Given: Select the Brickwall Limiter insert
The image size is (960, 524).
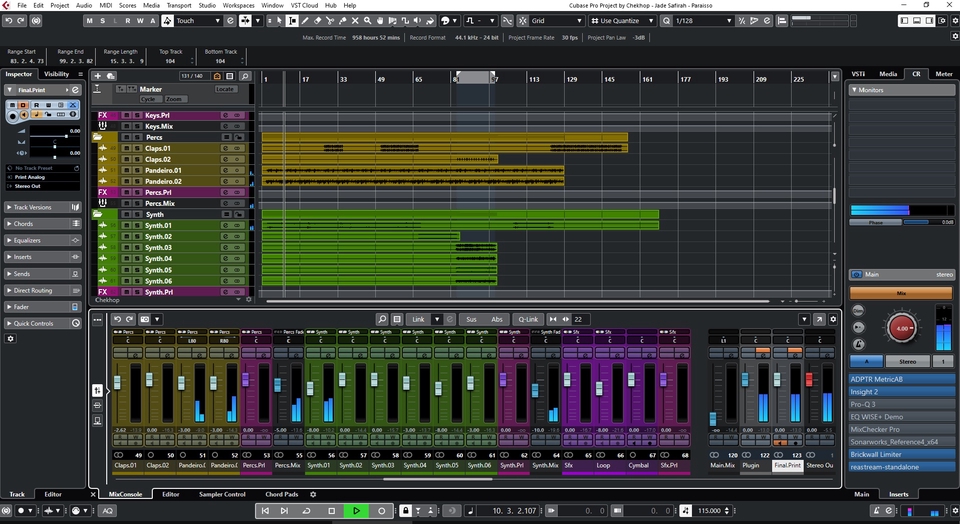Looking at the screenshot, I should (901, 454).
